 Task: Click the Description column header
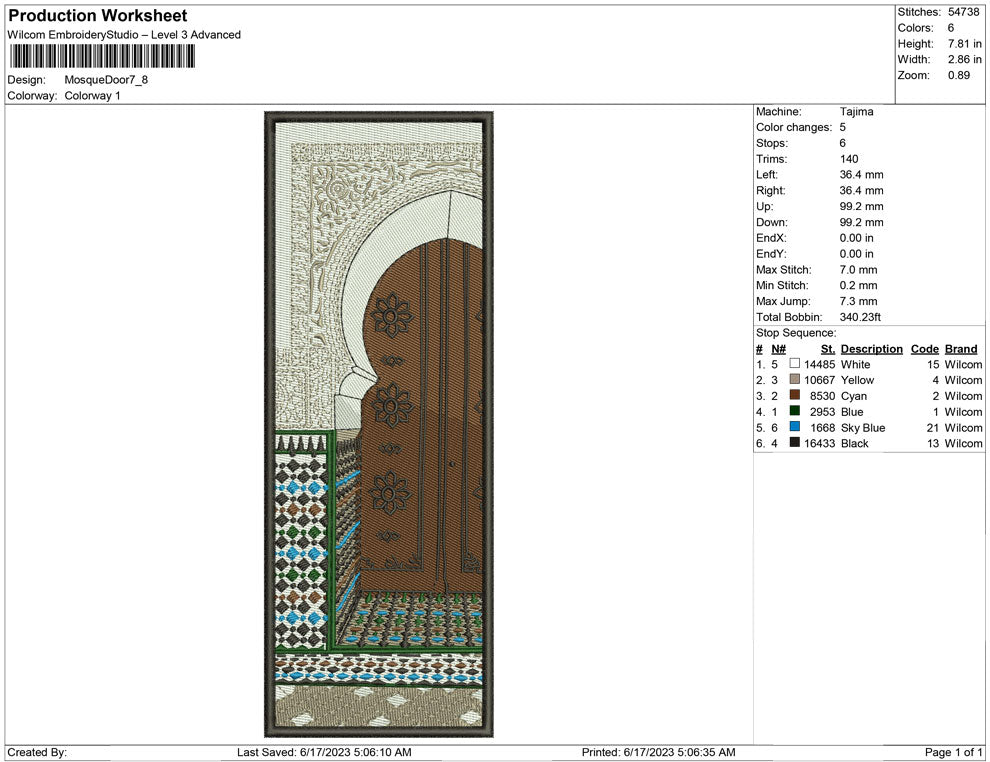[871, 348]
